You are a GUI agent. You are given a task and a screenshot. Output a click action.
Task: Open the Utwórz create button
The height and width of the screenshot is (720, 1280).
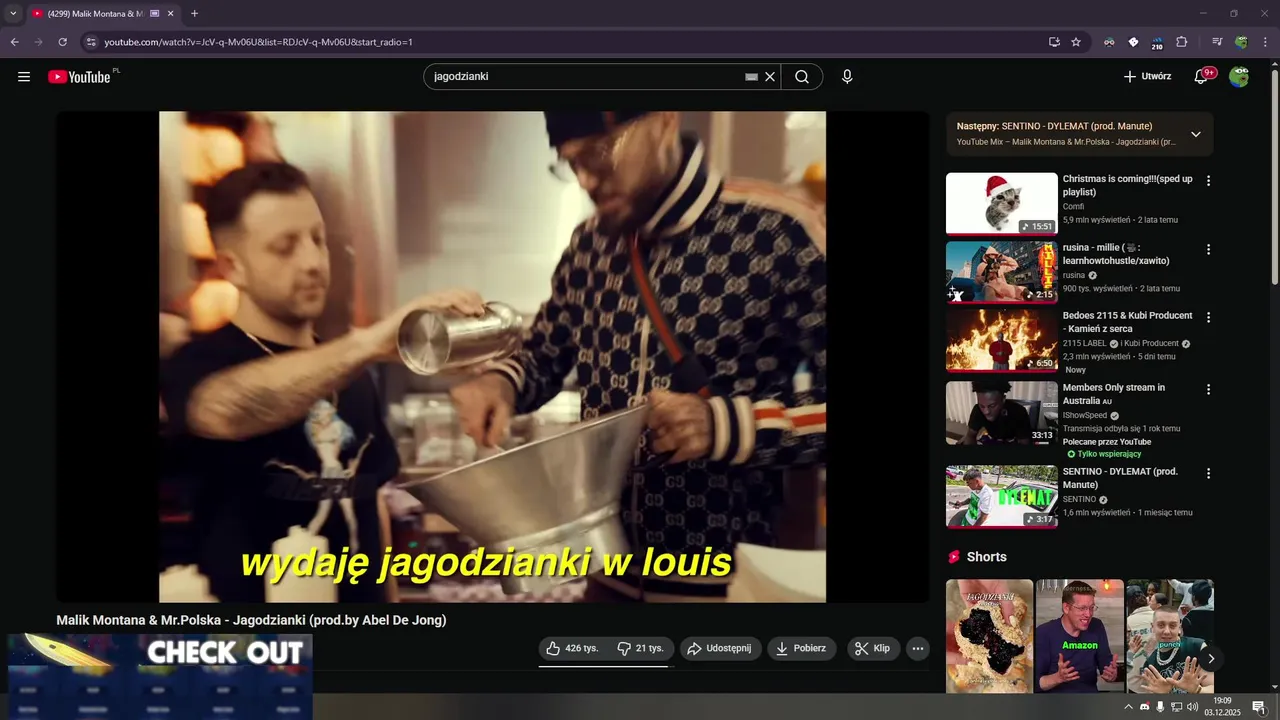(x=1147, y=76)
